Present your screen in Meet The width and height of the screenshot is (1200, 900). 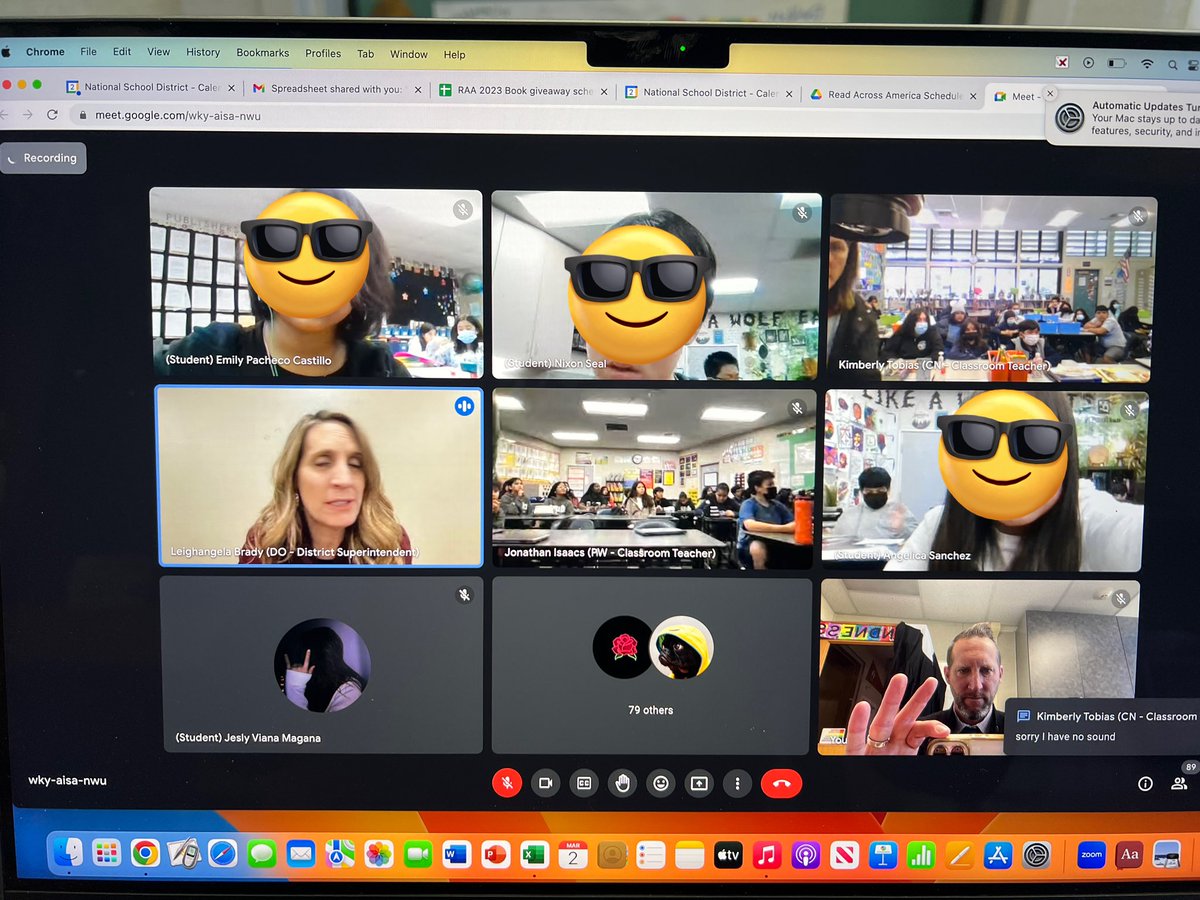click(x=699, y=783)
